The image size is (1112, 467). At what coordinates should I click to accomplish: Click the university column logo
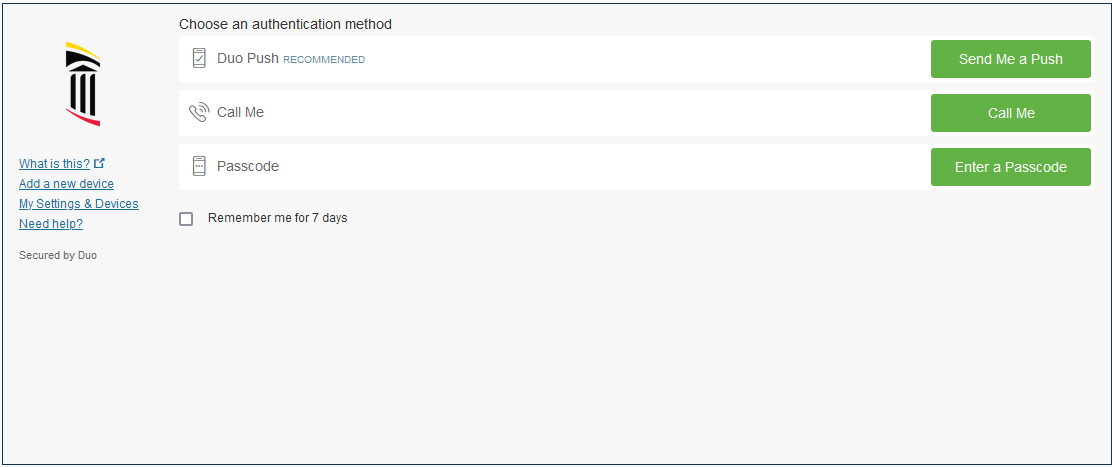(x=83, y=84)
